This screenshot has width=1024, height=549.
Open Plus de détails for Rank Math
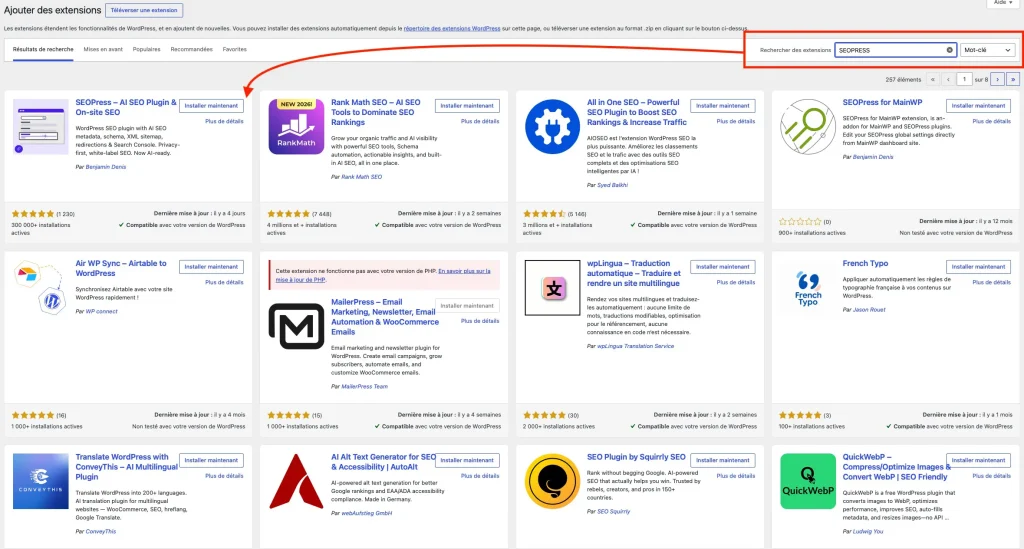point(480,121)
